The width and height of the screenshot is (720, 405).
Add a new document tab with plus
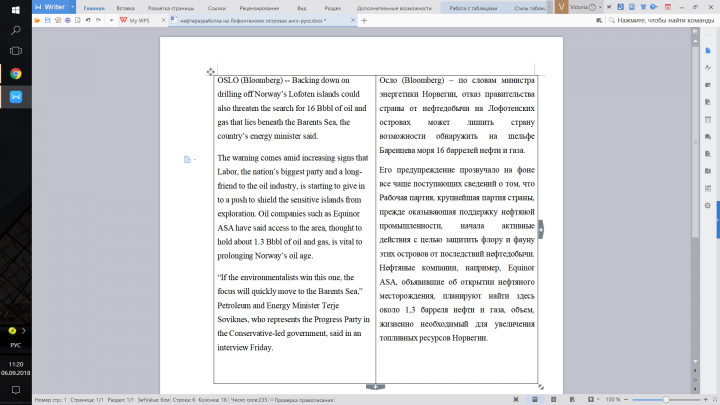tap(364, 21)
